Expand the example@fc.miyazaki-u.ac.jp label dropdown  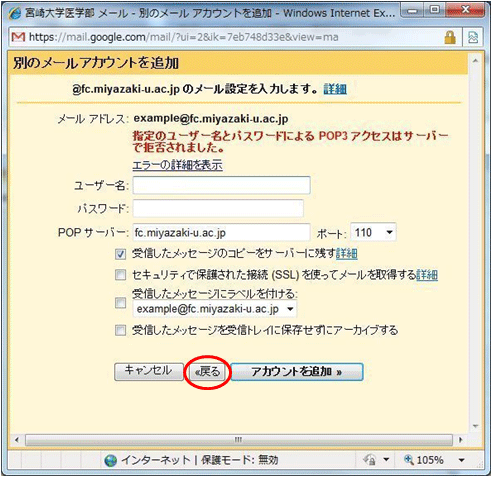pos(214,309)
